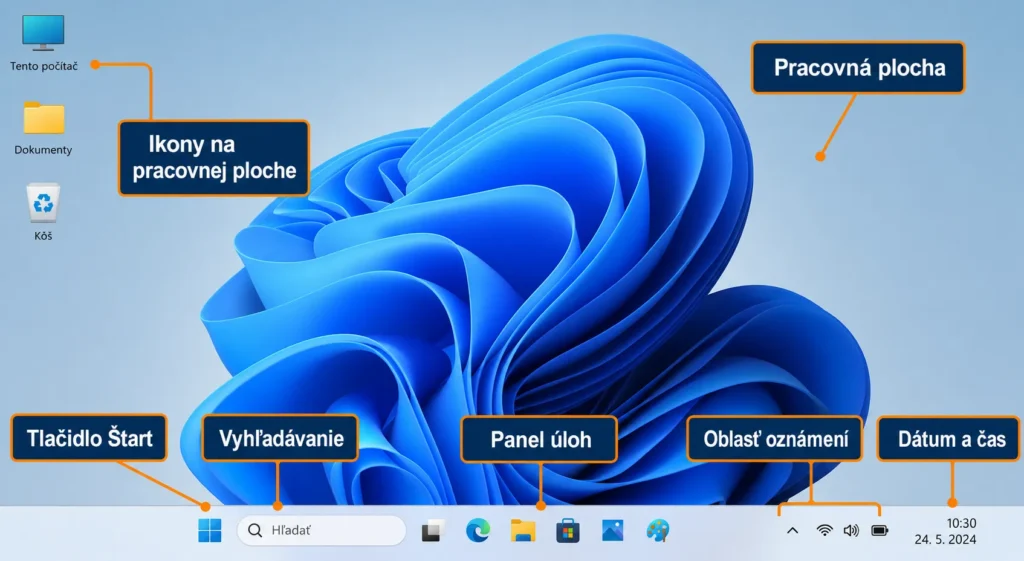1024x561 pixels.
Task: Open the clock showing 10:30
Action: pos(961,523)
